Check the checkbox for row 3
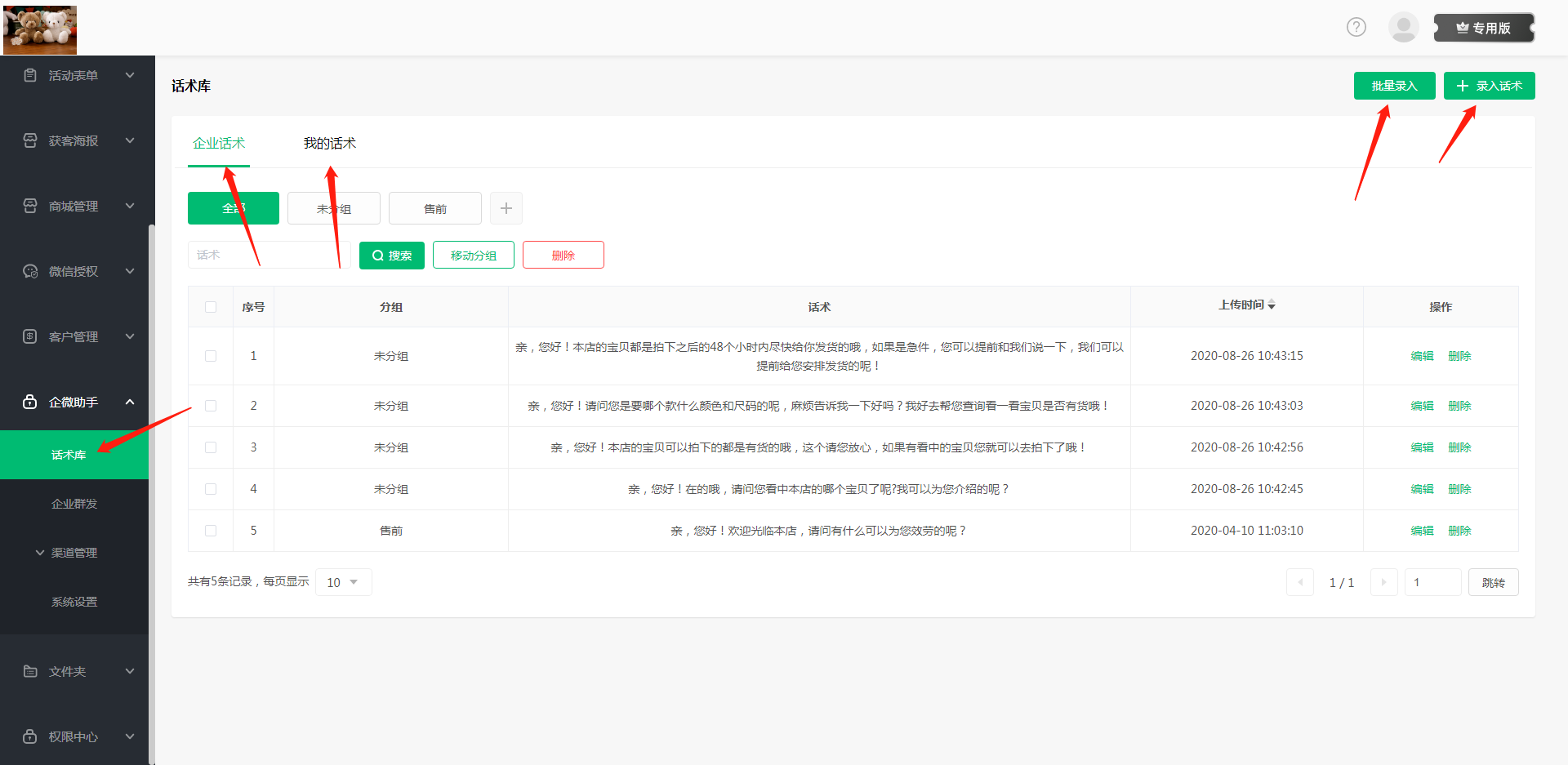Image resolution: width=1568 pixels, height=765 pixels. click(x=211, y=447)
